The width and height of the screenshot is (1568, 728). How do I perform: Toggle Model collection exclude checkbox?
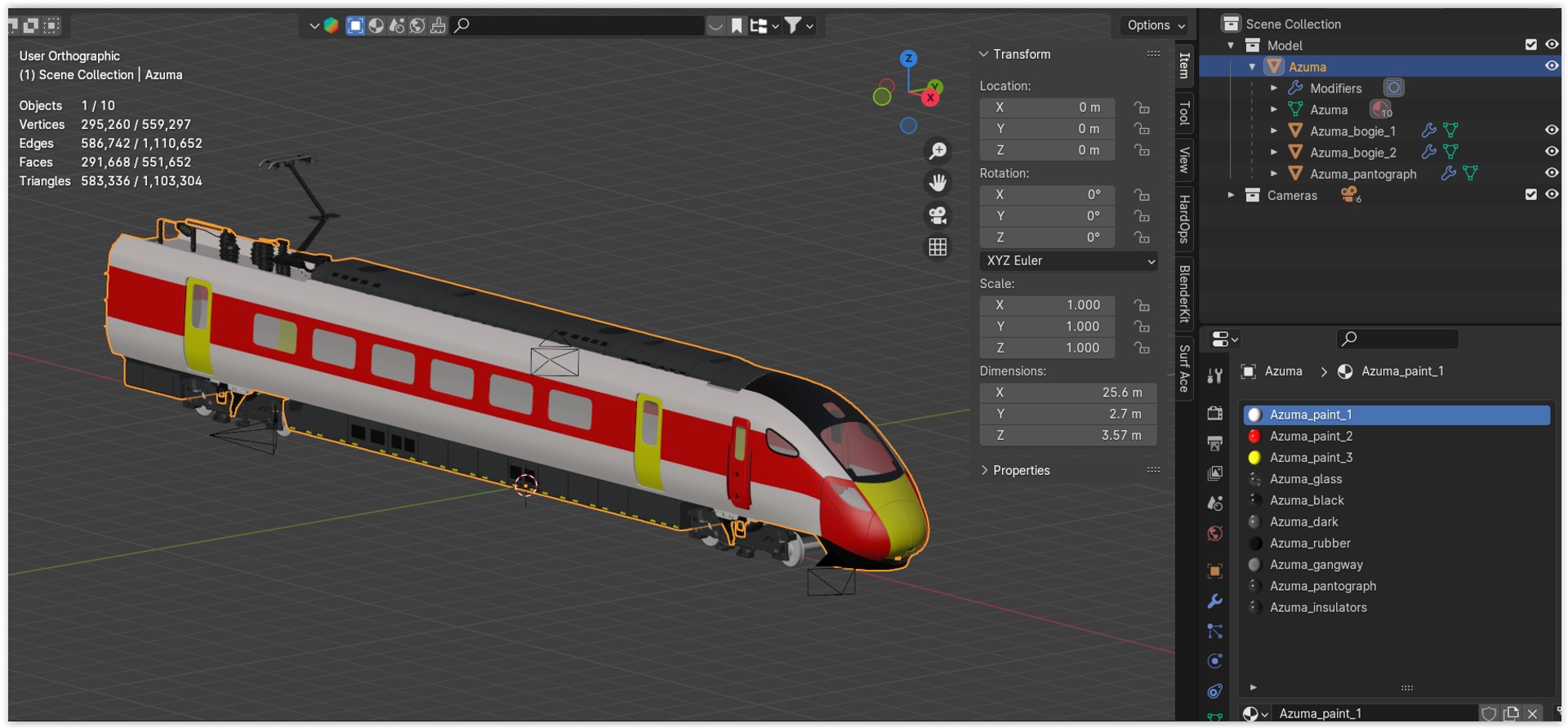(x=1531, y=45)
